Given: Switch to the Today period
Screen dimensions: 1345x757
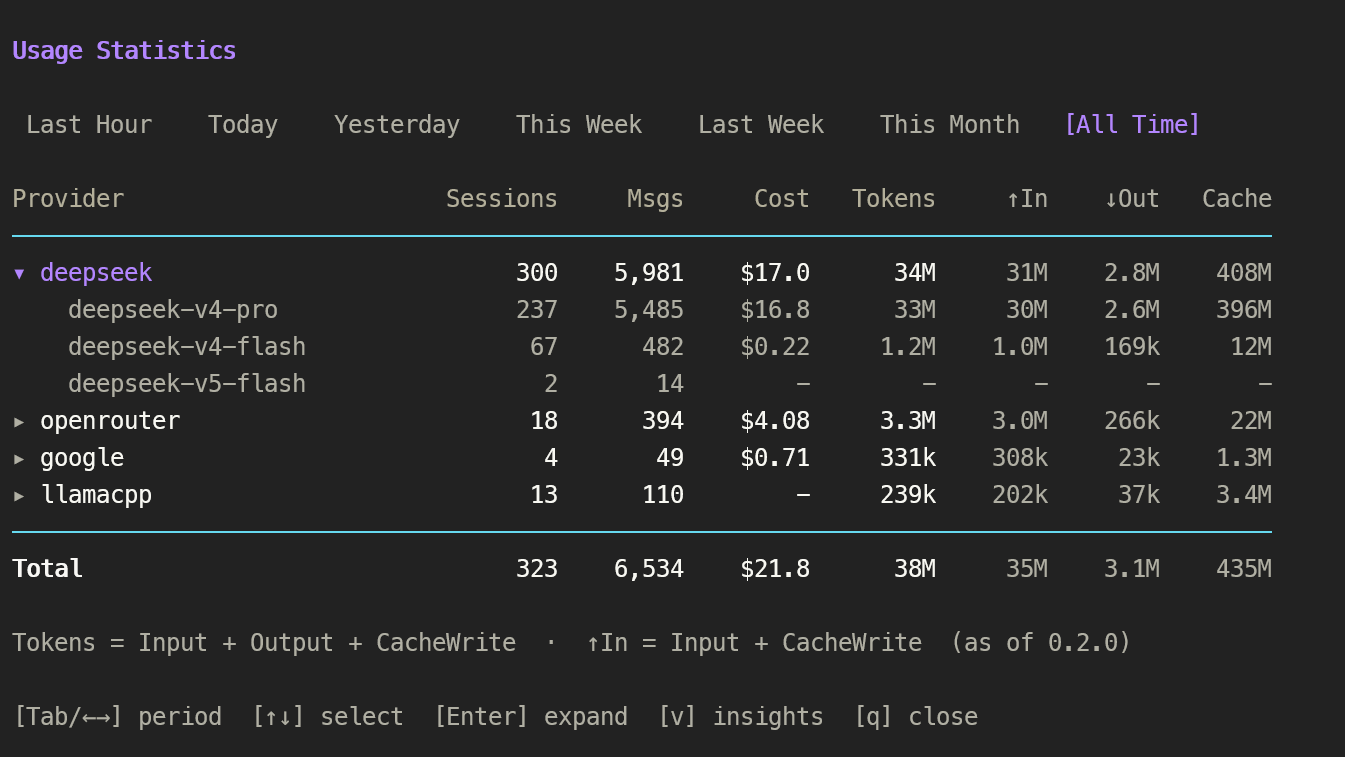Looking at the screenshot, I should pyautogui.click(x=243, y=125).
